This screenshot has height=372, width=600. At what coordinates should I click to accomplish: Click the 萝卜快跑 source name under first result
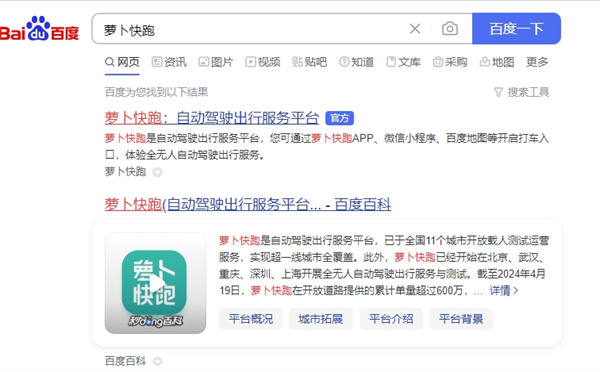[x=126, y=171]
